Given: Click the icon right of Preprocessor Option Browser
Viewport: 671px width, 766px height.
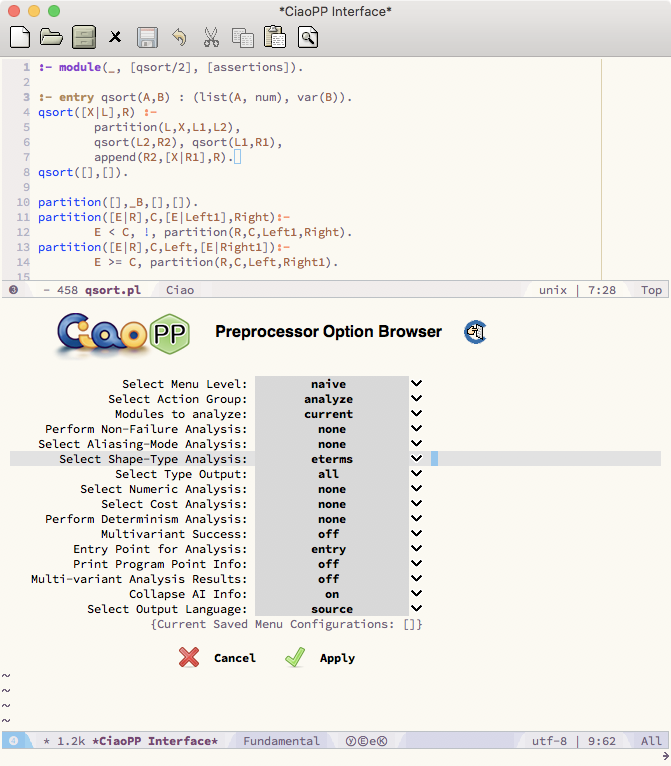Looking at the screenshot, I should tap(475, 332).
